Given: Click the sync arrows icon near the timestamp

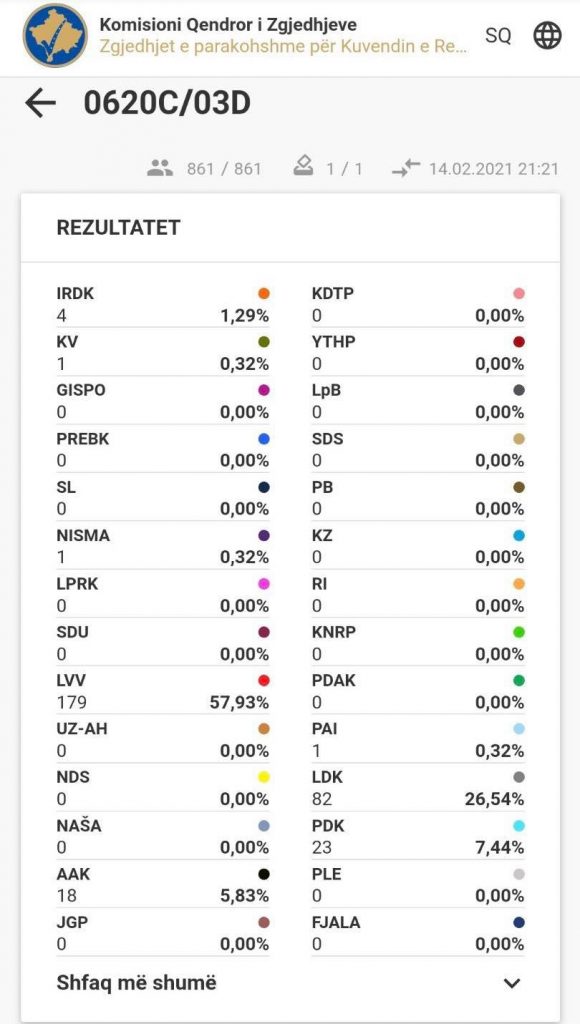Looking at the screenshot, I should point(406,169).
